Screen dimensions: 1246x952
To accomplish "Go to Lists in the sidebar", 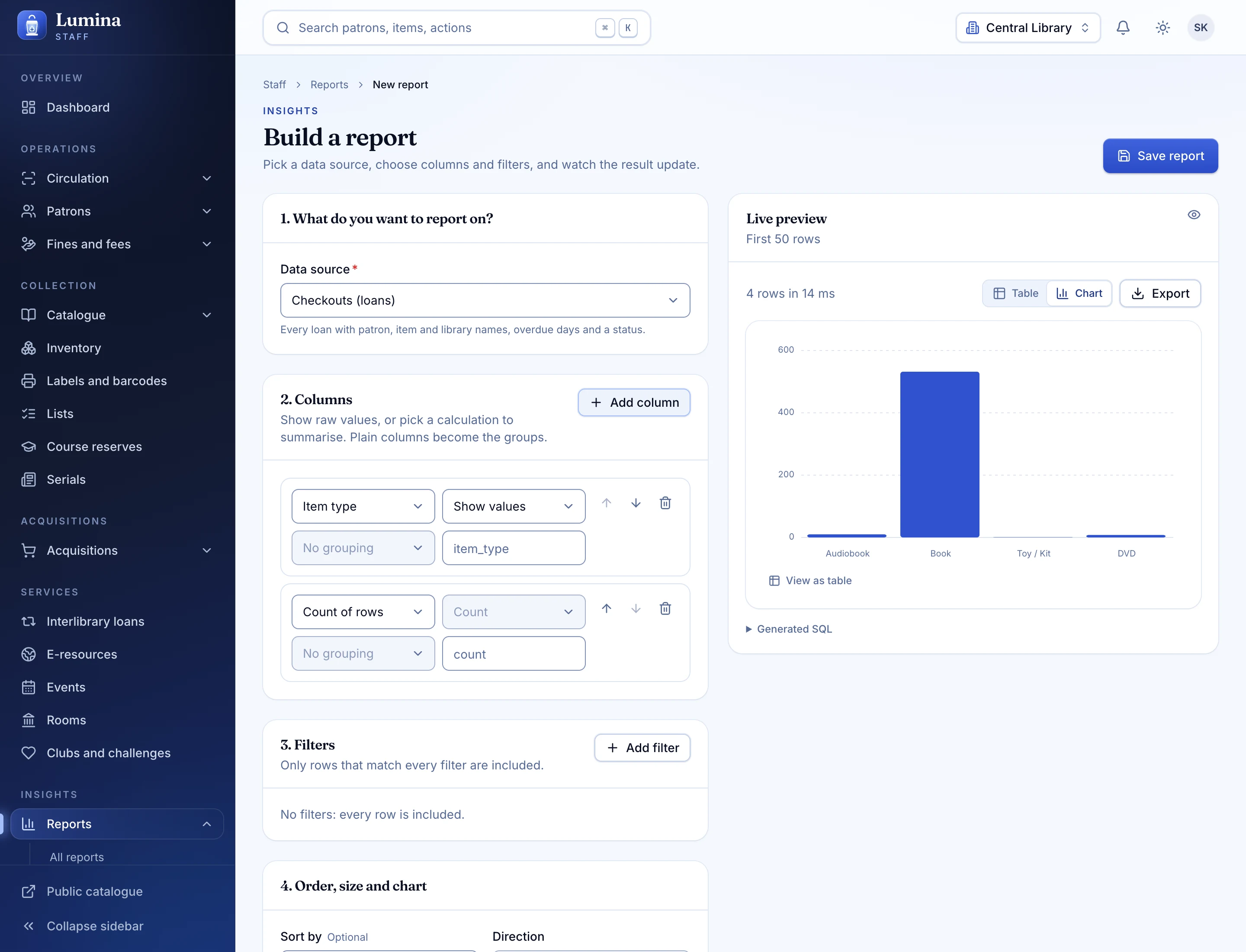I will click(x=117, y=414).
